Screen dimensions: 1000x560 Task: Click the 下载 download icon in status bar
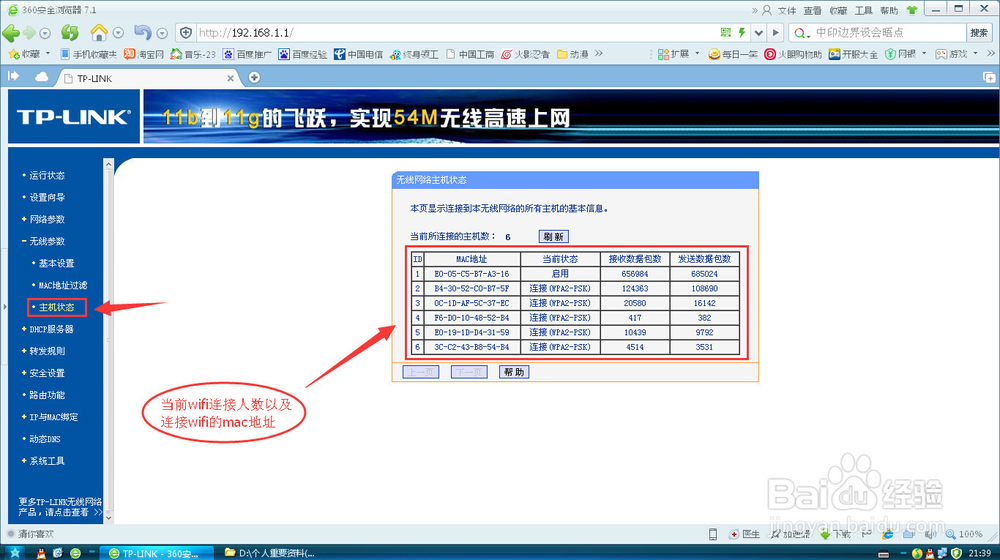(x=835, y=534)
